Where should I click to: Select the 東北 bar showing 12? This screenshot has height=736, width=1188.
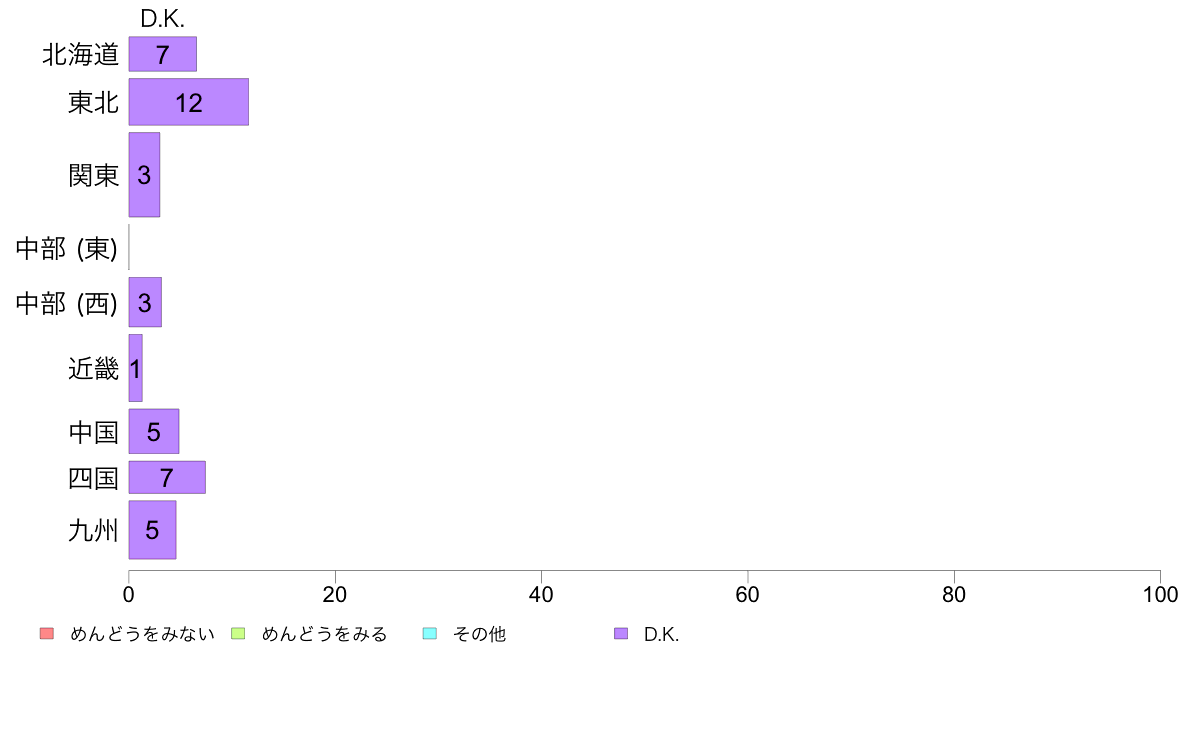(x=189, y=102)
